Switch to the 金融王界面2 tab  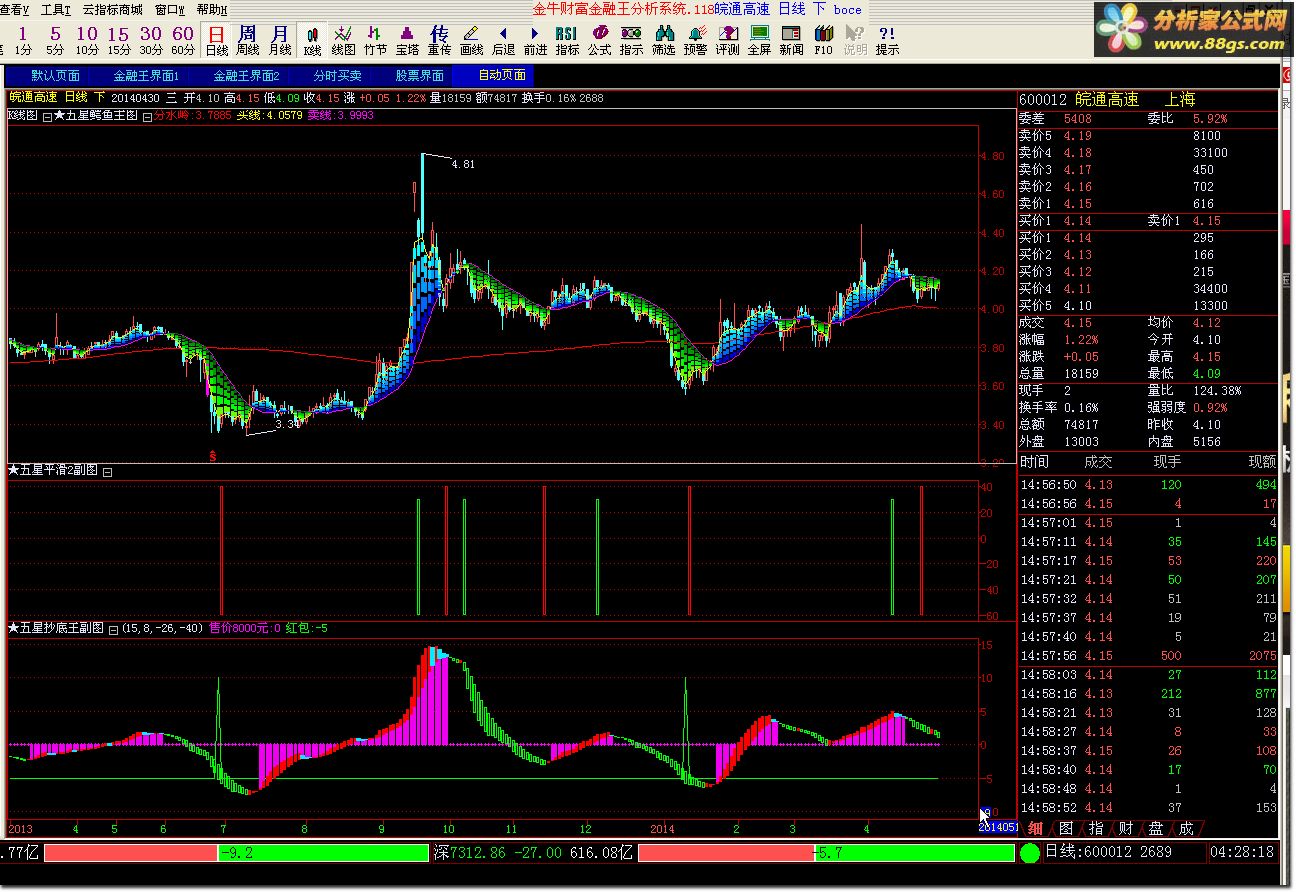point(246,75)
